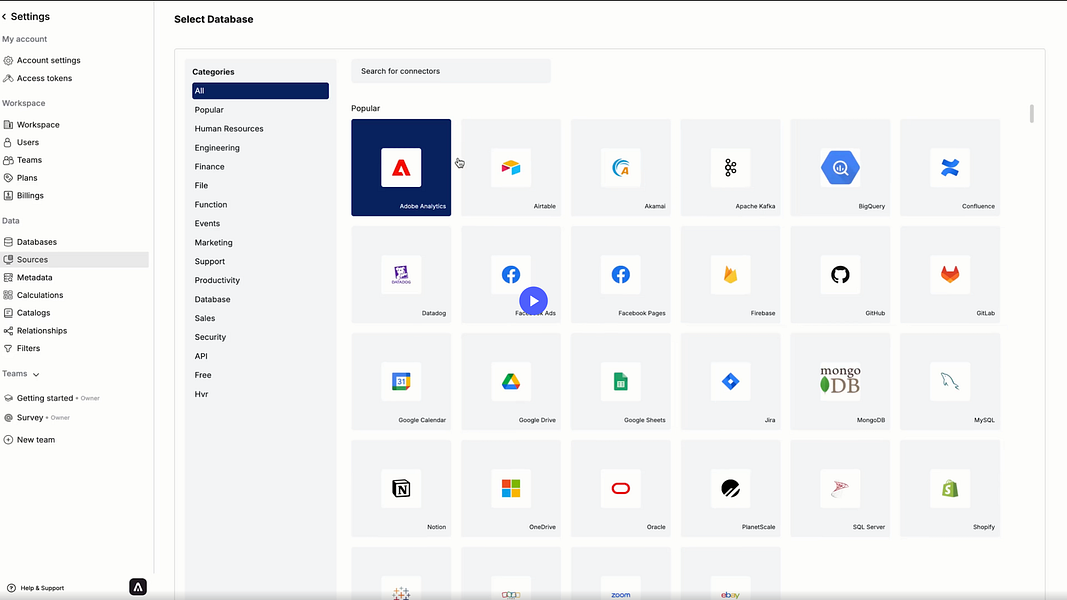Pick the GitLab connector
This screenshot has width=1067, height=600.
click(x=950, y=274)
